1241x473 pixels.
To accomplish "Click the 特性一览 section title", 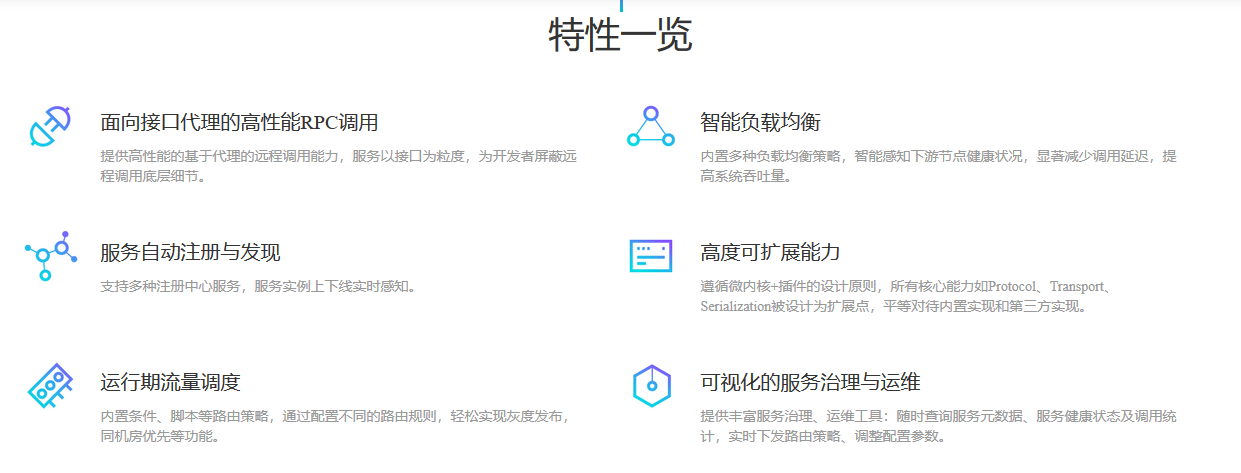I will (620, 37).
